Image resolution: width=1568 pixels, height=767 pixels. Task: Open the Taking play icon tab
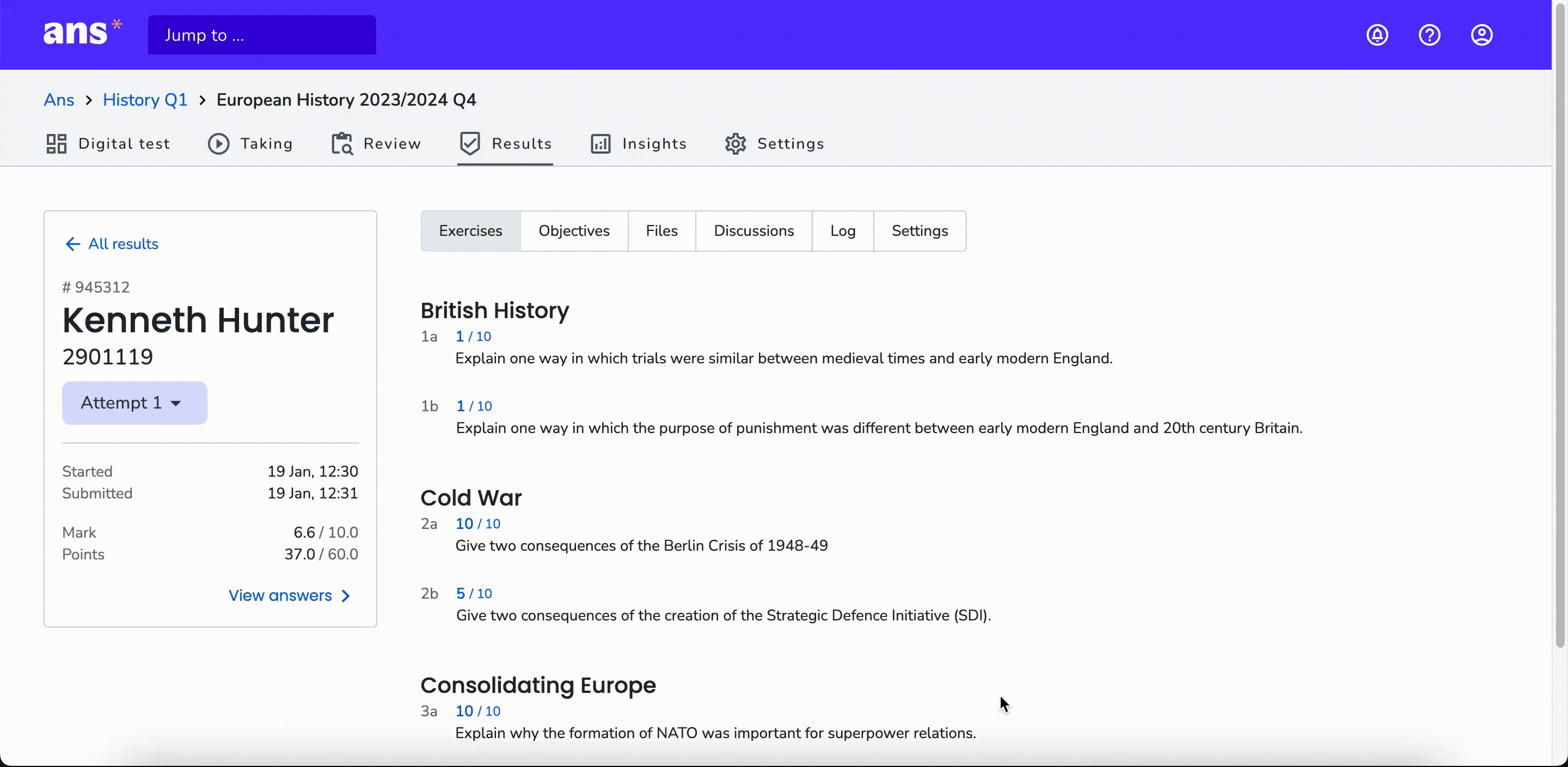pyautogui.click(x=218, y=144)
